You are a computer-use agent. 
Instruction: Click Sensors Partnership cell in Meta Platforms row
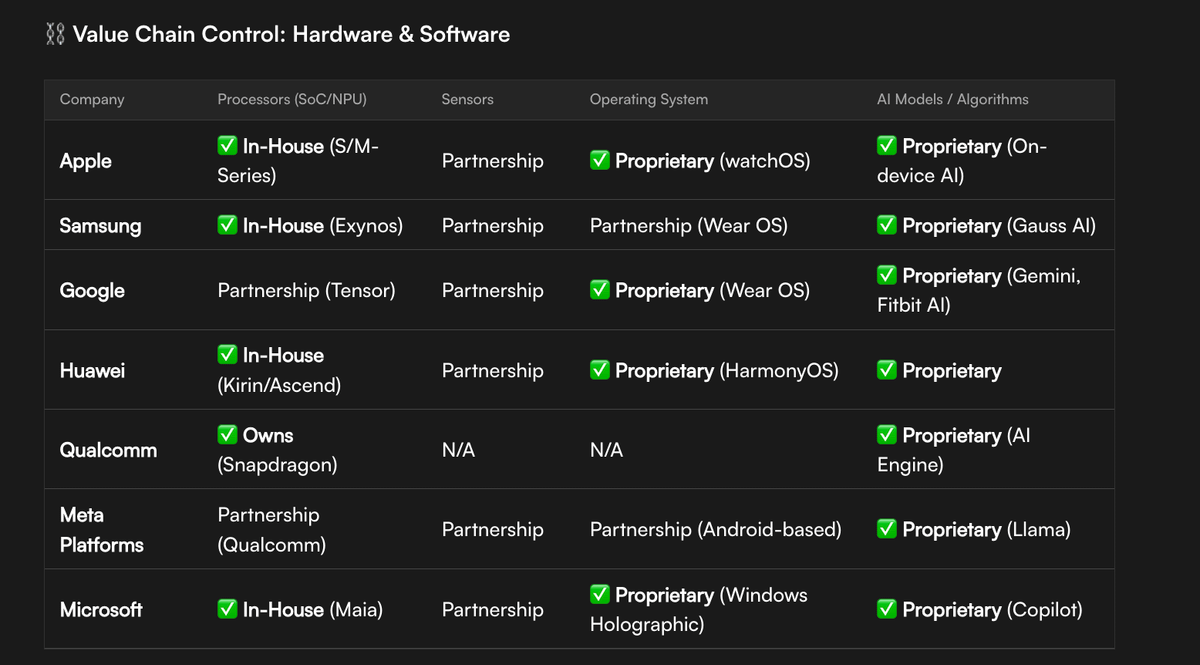493,530
